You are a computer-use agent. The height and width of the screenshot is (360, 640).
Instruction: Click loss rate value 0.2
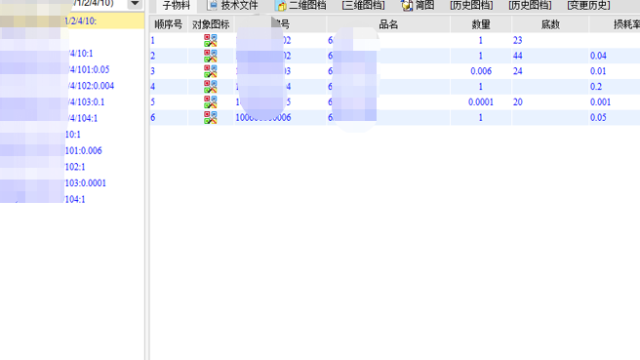pos(596,87)
